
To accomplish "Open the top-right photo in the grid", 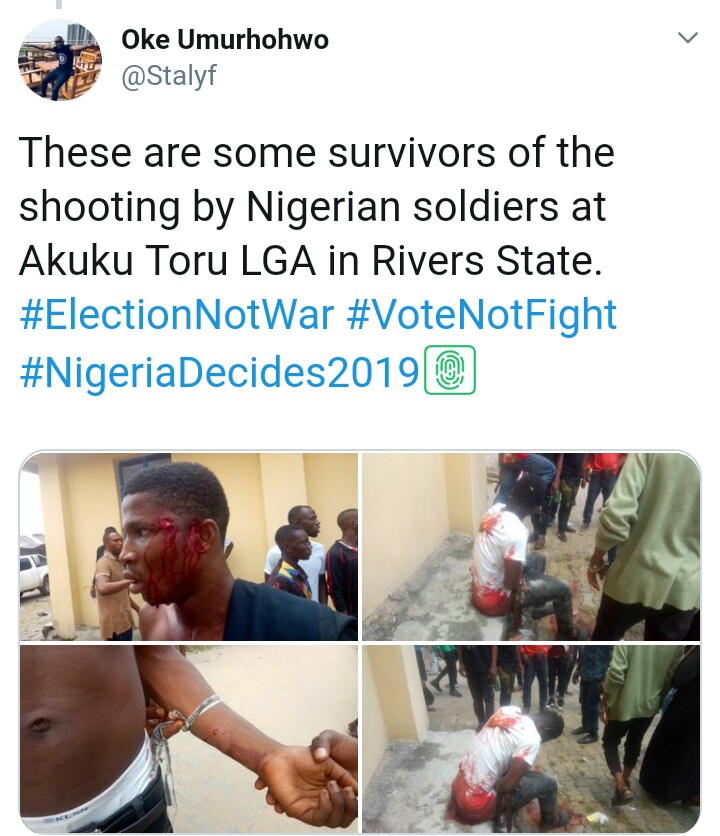I will coord(530,546).
